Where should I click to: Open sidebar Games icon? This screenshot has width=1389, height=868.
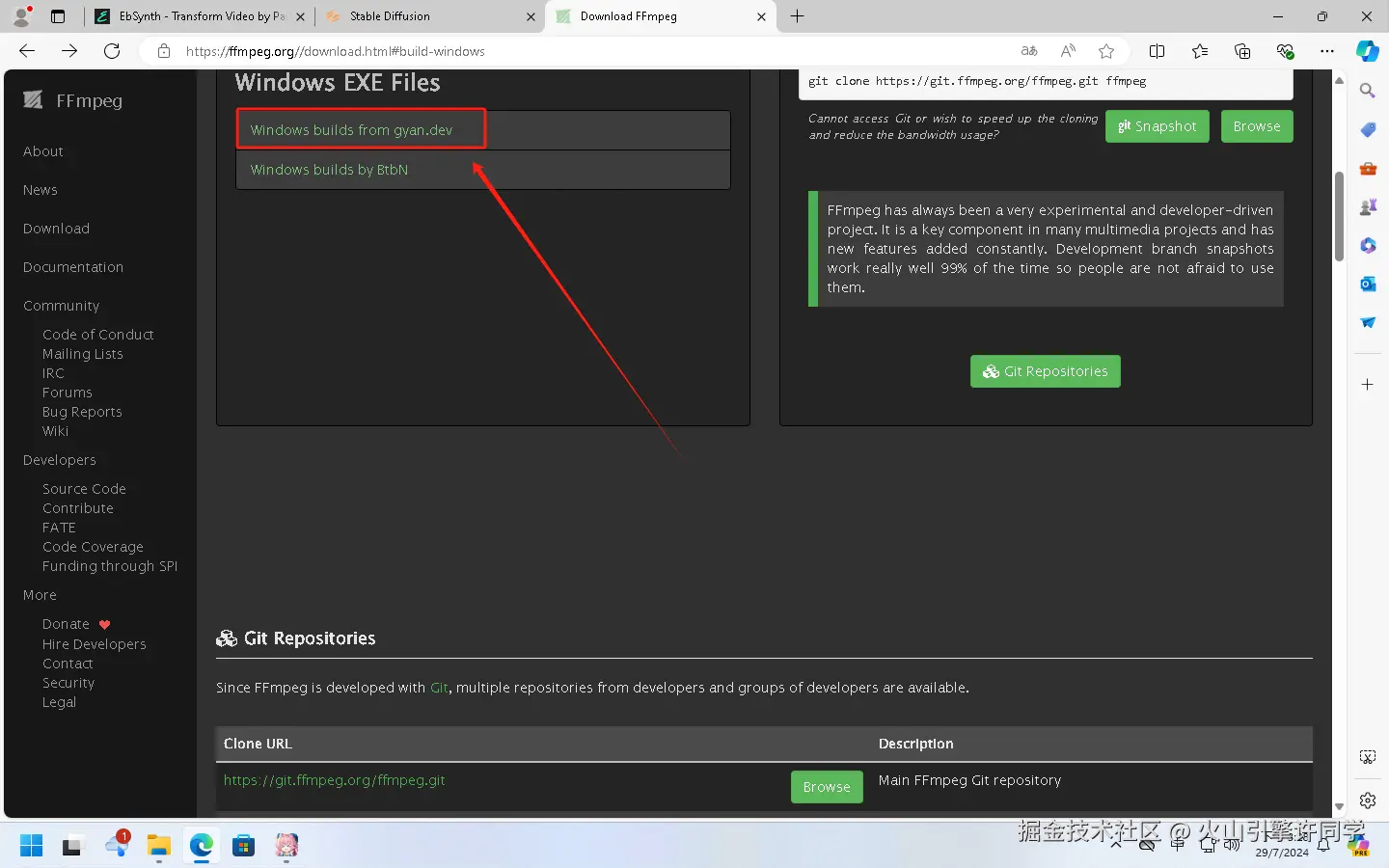pyautogui.click(x=1368, y=206)
